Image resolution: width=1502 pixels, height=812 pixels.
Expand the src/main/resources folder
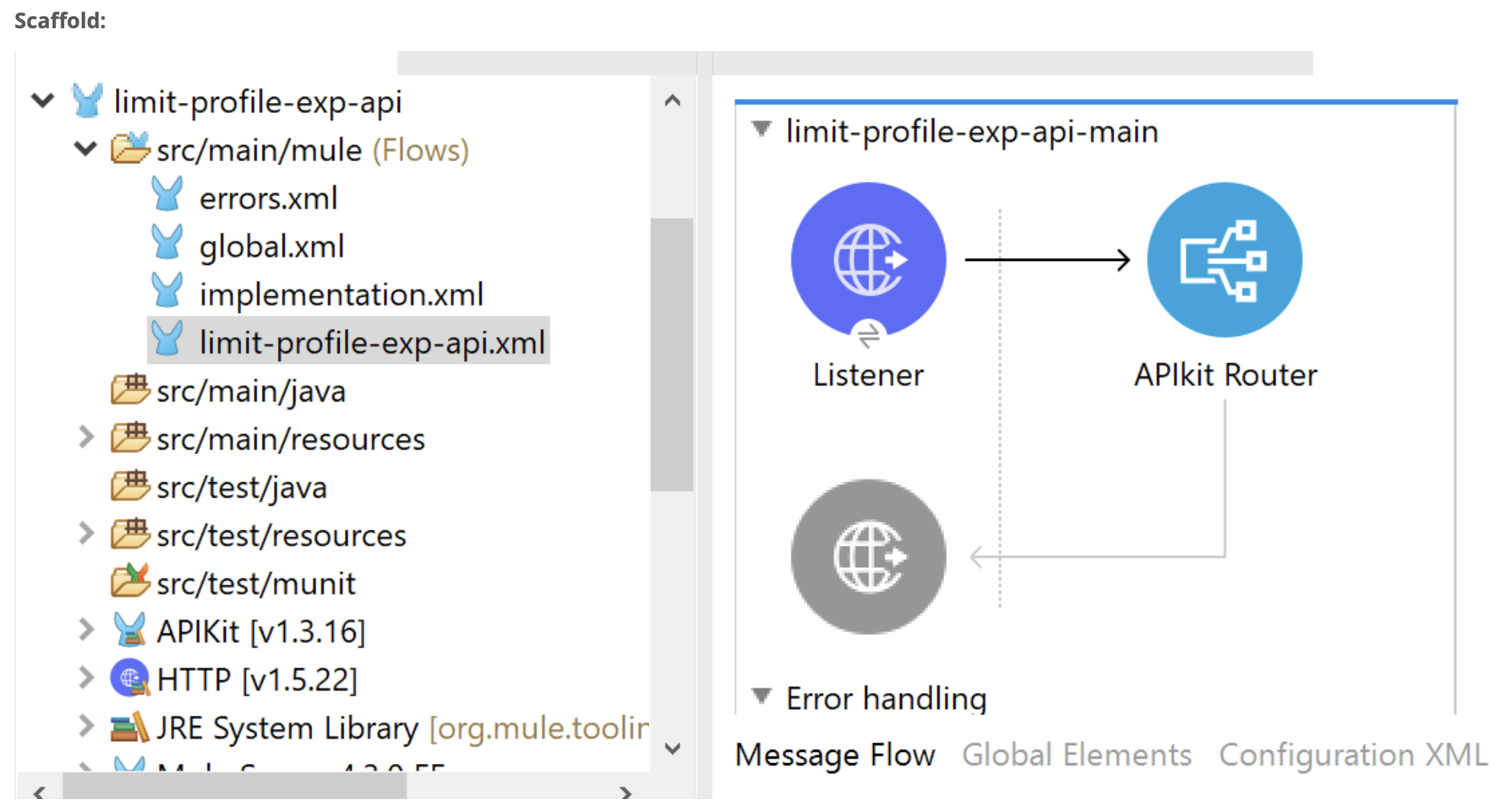[86, 437]
